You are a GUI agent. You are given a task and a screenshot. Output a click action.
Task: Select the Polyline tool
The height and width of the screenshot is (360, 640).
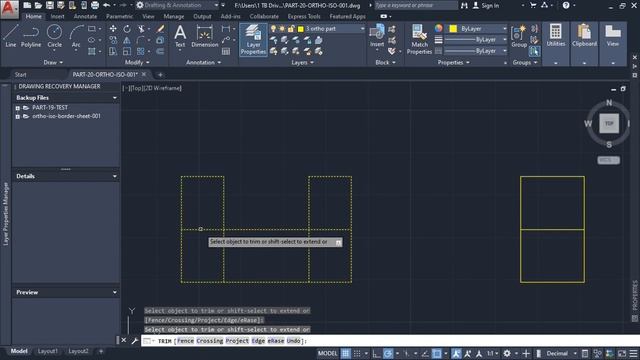pos(31,36)
